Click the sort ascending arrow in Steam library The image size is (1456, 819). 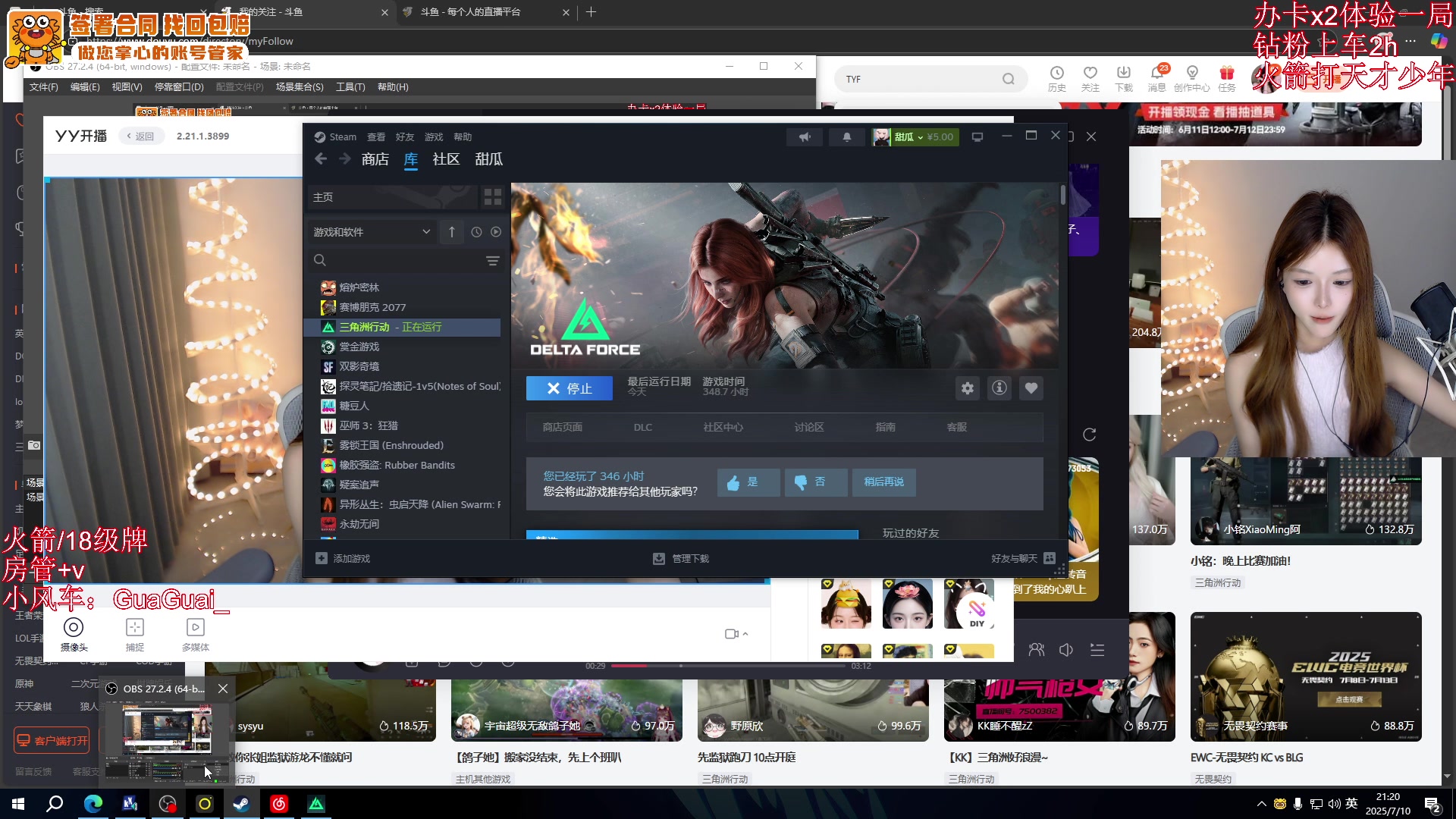(452, 232)
